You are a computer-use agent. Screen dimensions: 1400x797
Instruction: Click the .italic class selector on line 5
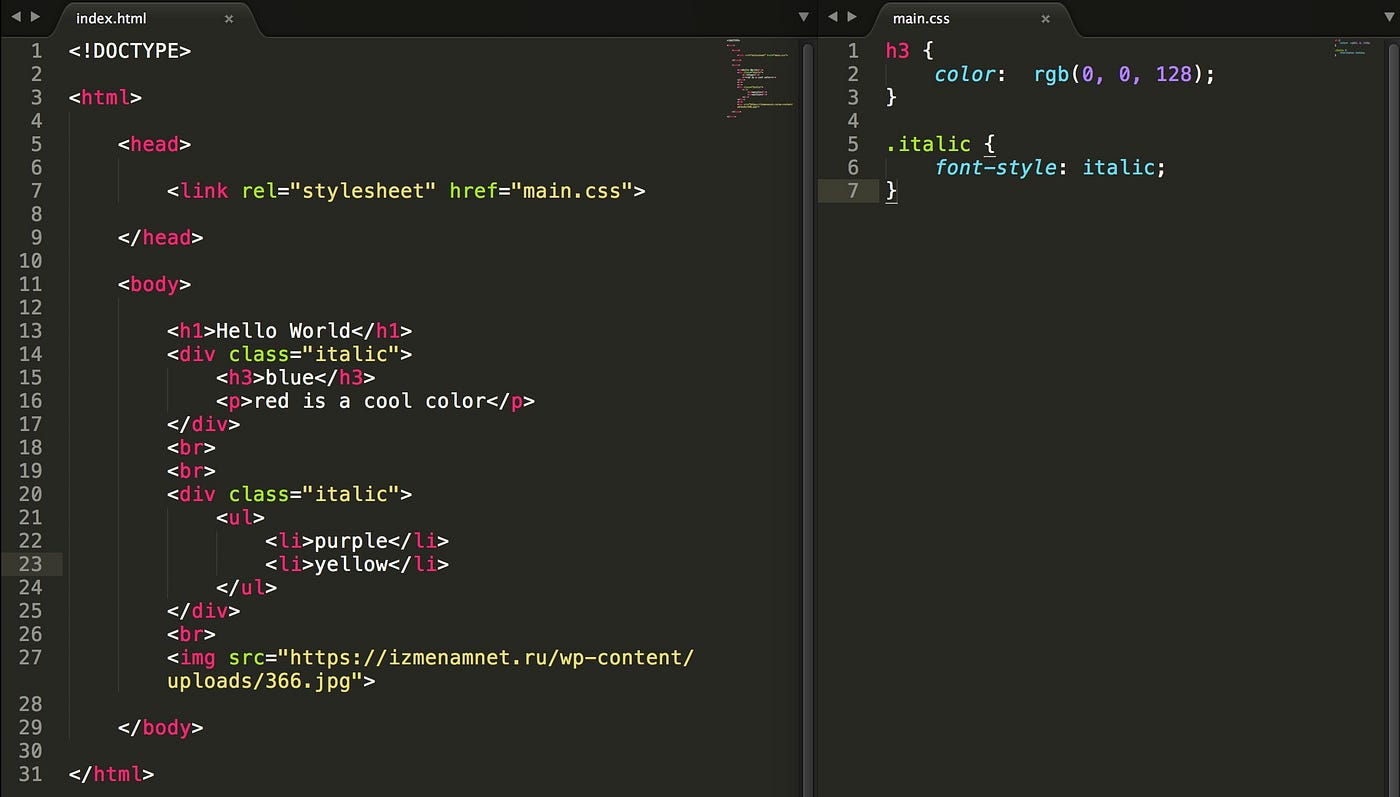[x=928, y=144]
